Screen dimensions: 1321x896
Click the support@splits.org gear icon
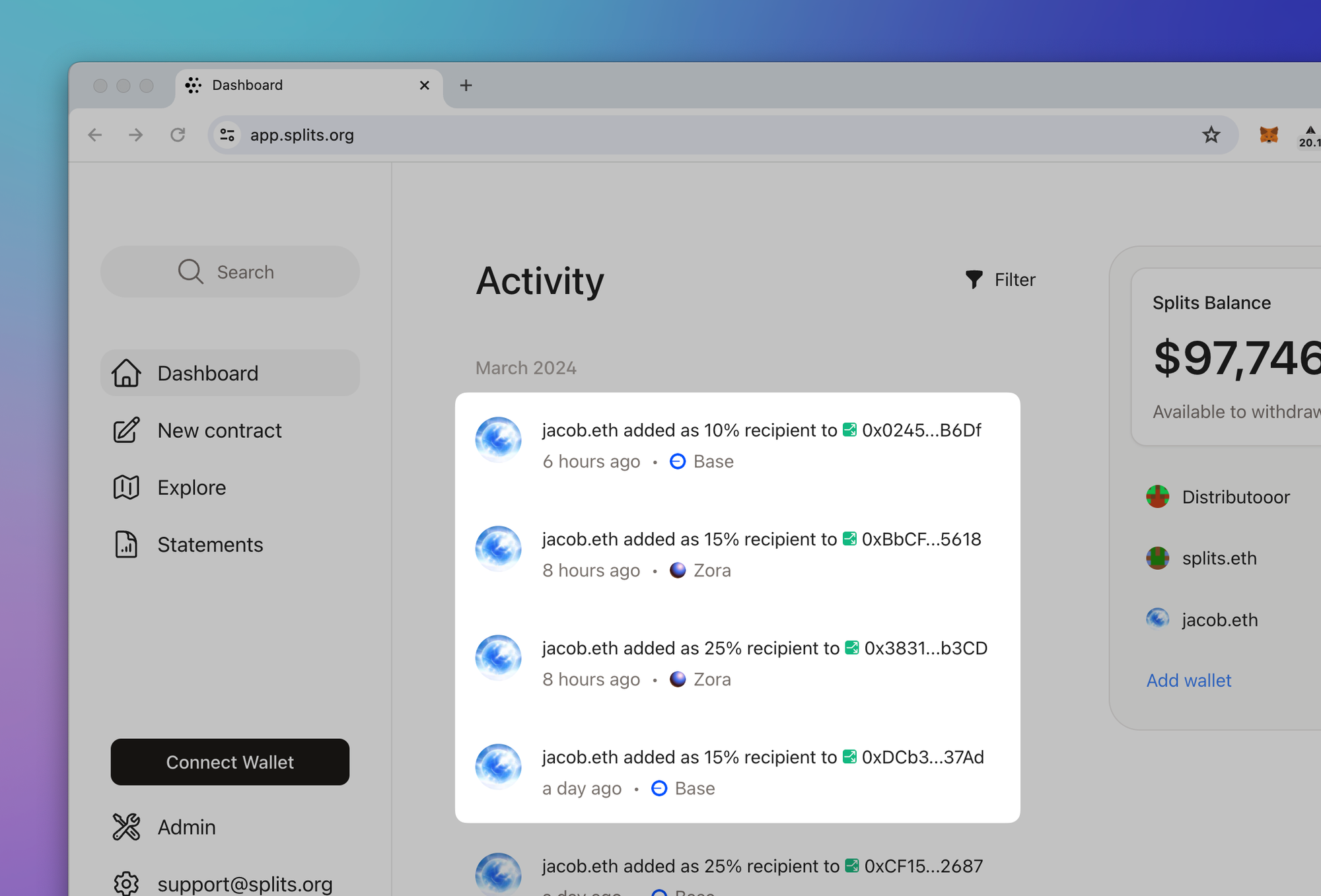[x=125, y=883]
